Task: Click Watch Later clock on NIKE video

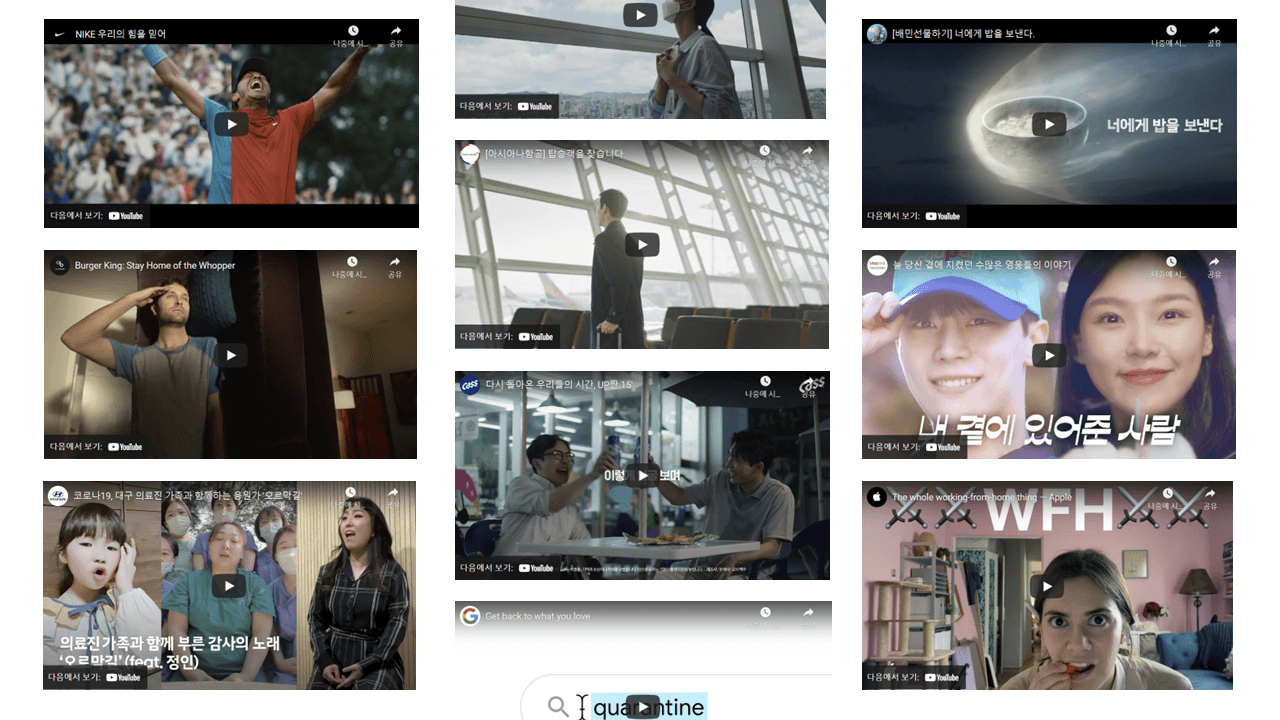Action: (353, 32)
